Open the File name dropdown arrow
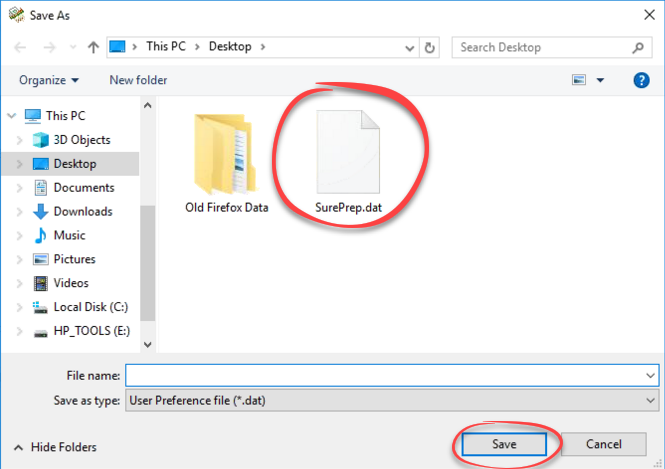 pyautogui.click(x=651, y=375)
